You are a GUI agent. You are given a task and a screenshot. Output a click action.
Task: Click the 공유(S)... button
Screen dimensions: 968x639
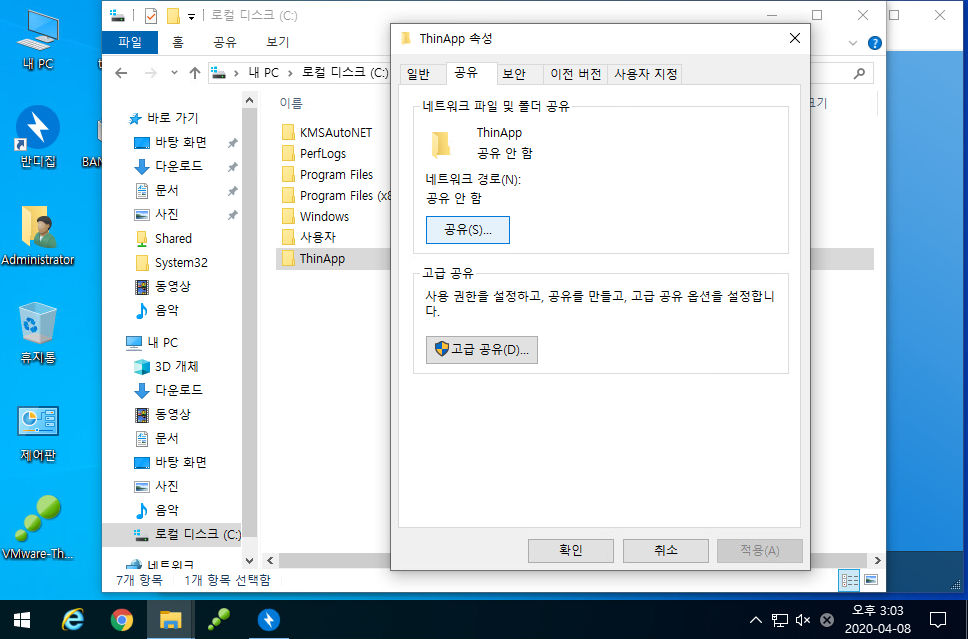point(468,230)
